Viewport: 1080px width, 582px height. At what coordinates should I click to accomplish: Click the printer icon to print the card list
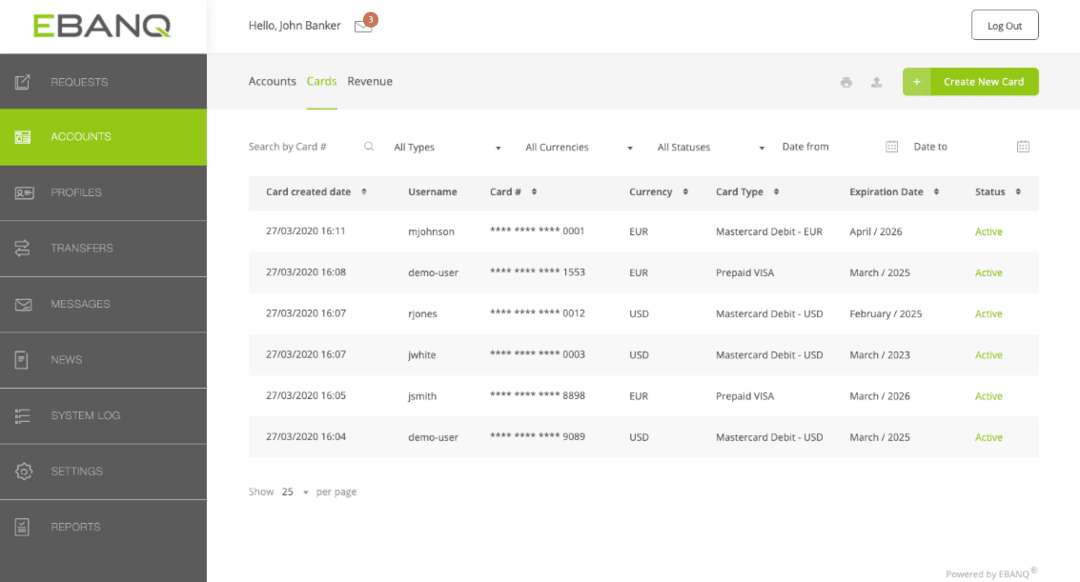coord(846,82)
